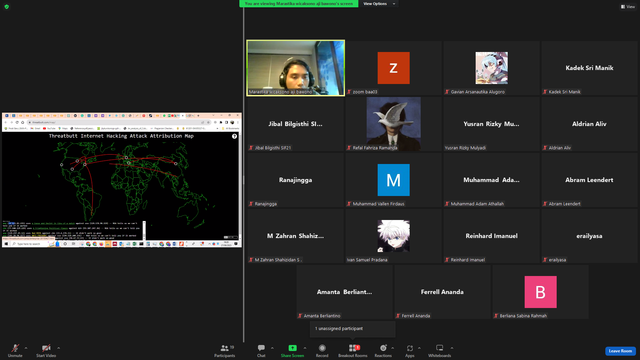
Task: Click the '1 unassigned participant' tooltip text
Action: pos(339,329)
